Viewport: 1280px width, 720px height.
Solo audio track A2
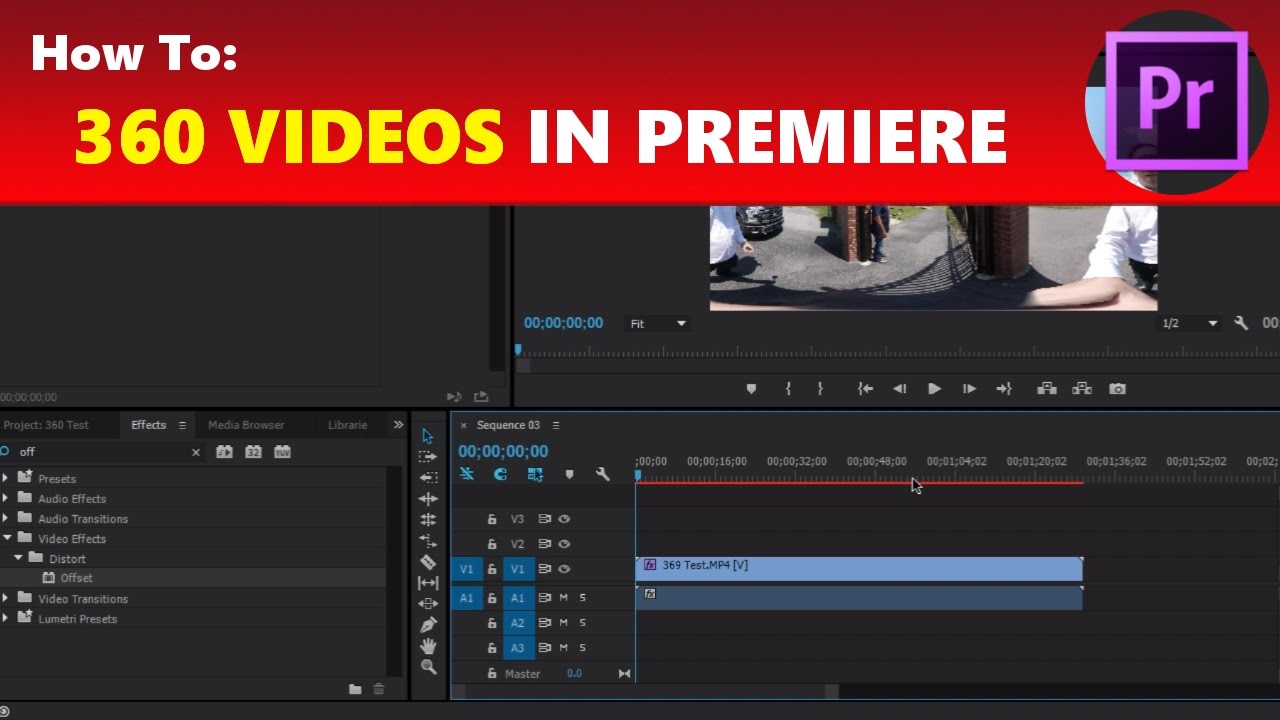583,623
